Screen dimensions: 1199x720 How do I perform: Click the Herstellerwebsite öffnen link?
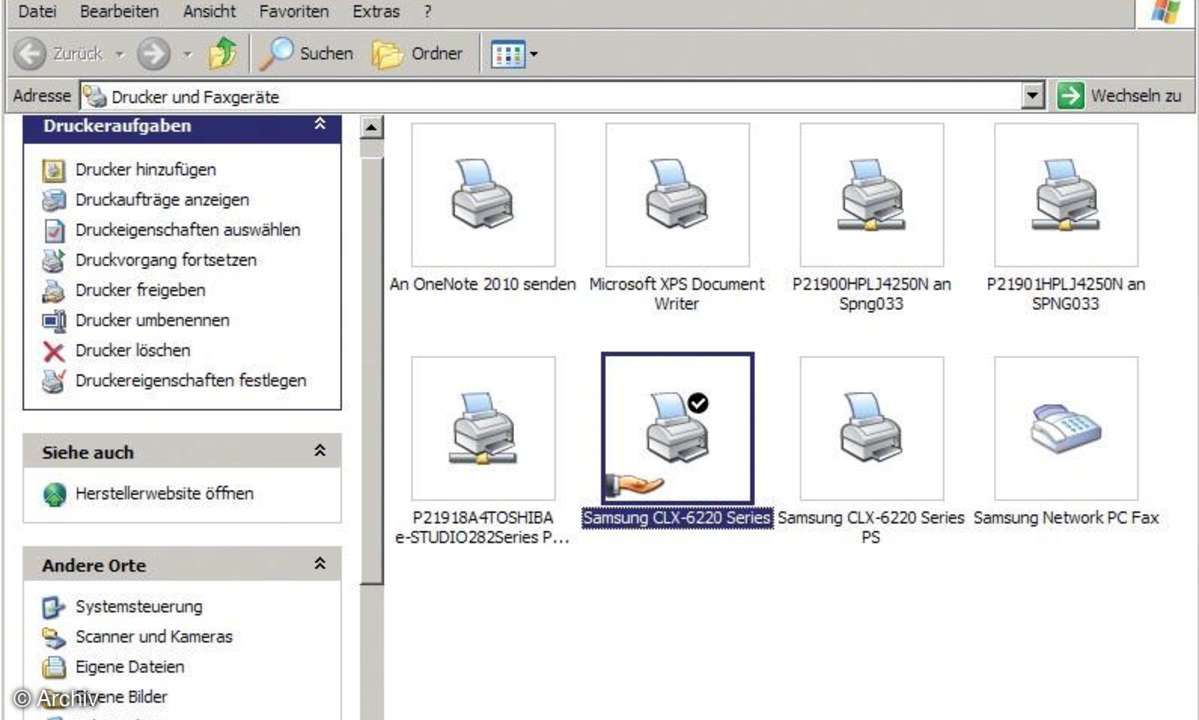[x=164, y=494]
